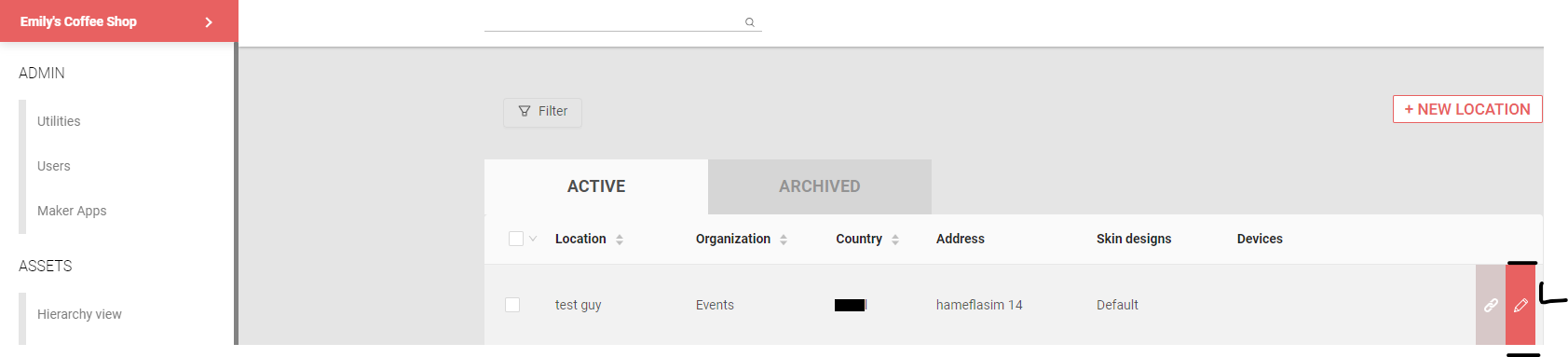This screenshot has height=357, width=1568.
Task: Open Utilities in the admin menu
Action: 59,121
